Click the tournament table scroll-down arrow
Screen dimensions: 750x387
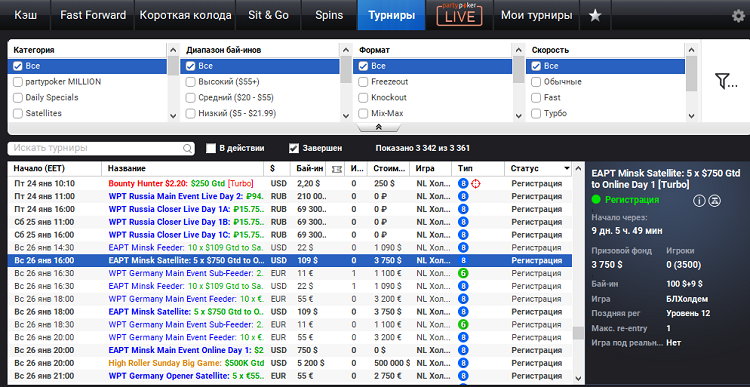579,378
